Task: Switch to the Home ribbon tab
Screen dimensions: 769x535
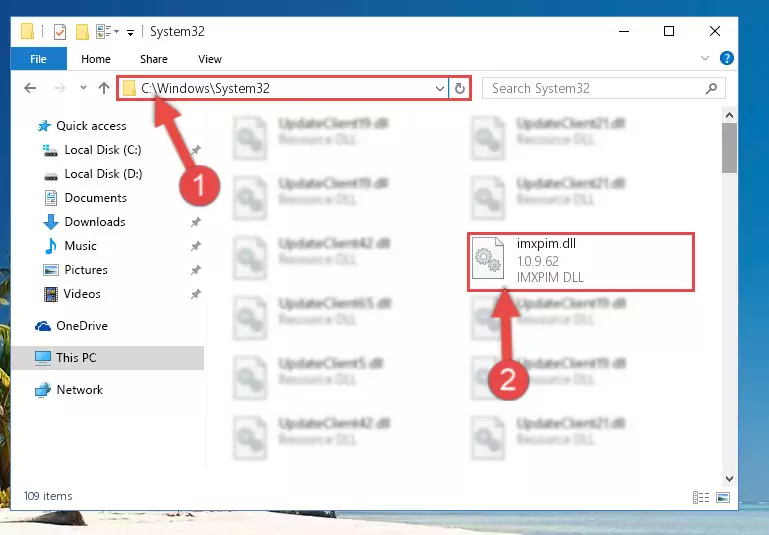Action: click(x=96, y=59)
